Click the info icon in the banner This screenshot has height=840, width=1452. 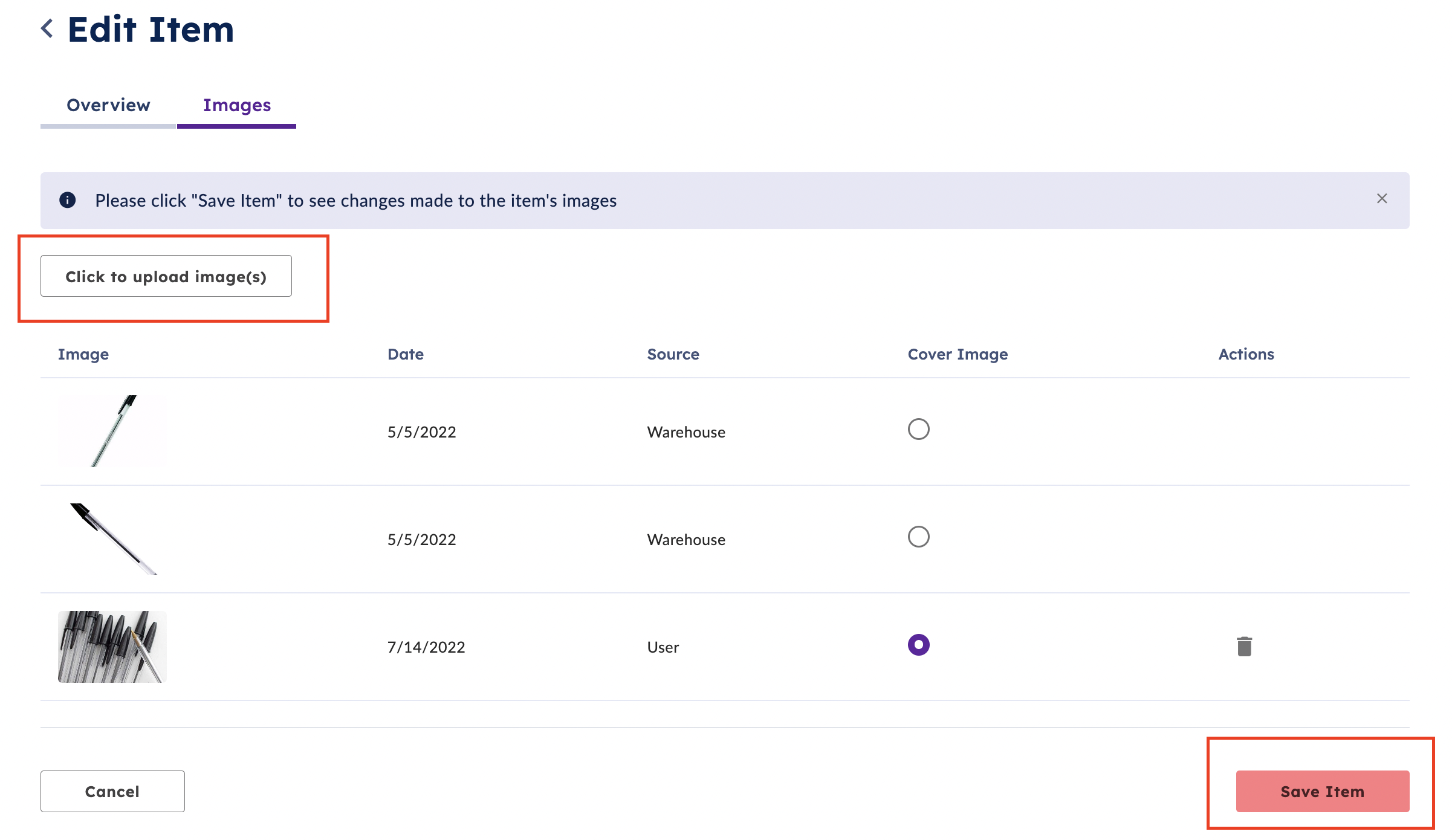(68, 200)
